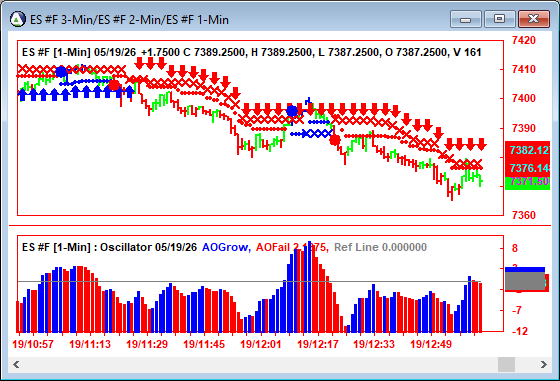Image resolution: width=560 pixels, height=381 pixels.
Task: Click the large blue dot near 12:13
Action: [x=292, y=111]
